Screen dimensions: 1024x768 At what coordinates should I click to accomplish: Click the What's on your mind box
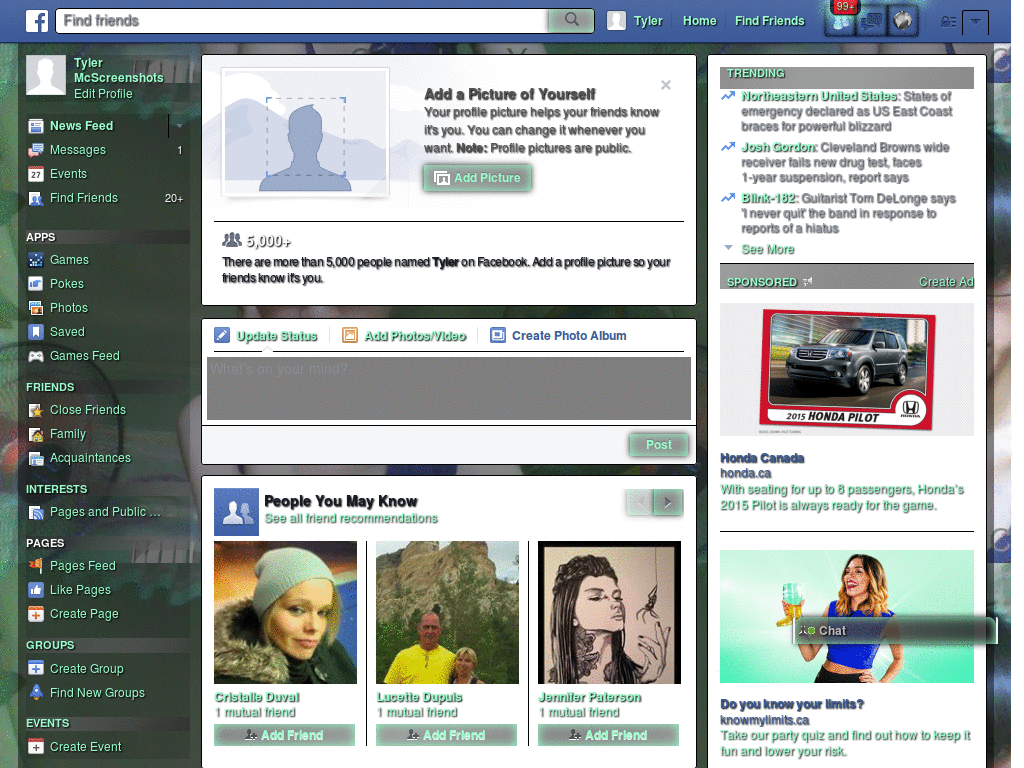tap(449, 389)
